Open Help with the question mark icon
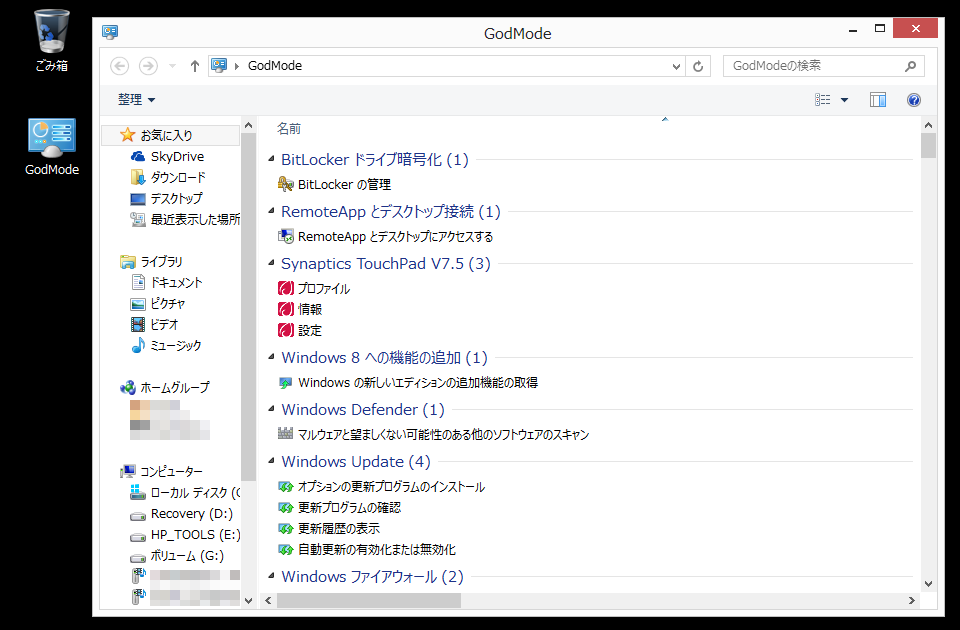The image size is (960, 630). [x=913, y=100]
